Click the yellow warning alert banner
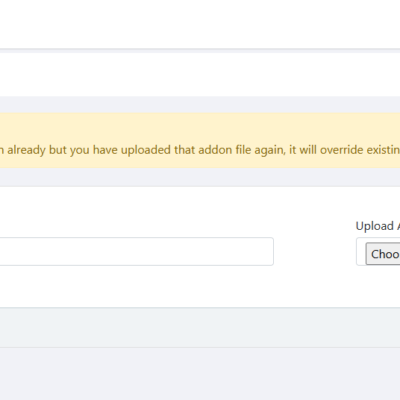Screen dimensions: 400x400 (200, 140)
